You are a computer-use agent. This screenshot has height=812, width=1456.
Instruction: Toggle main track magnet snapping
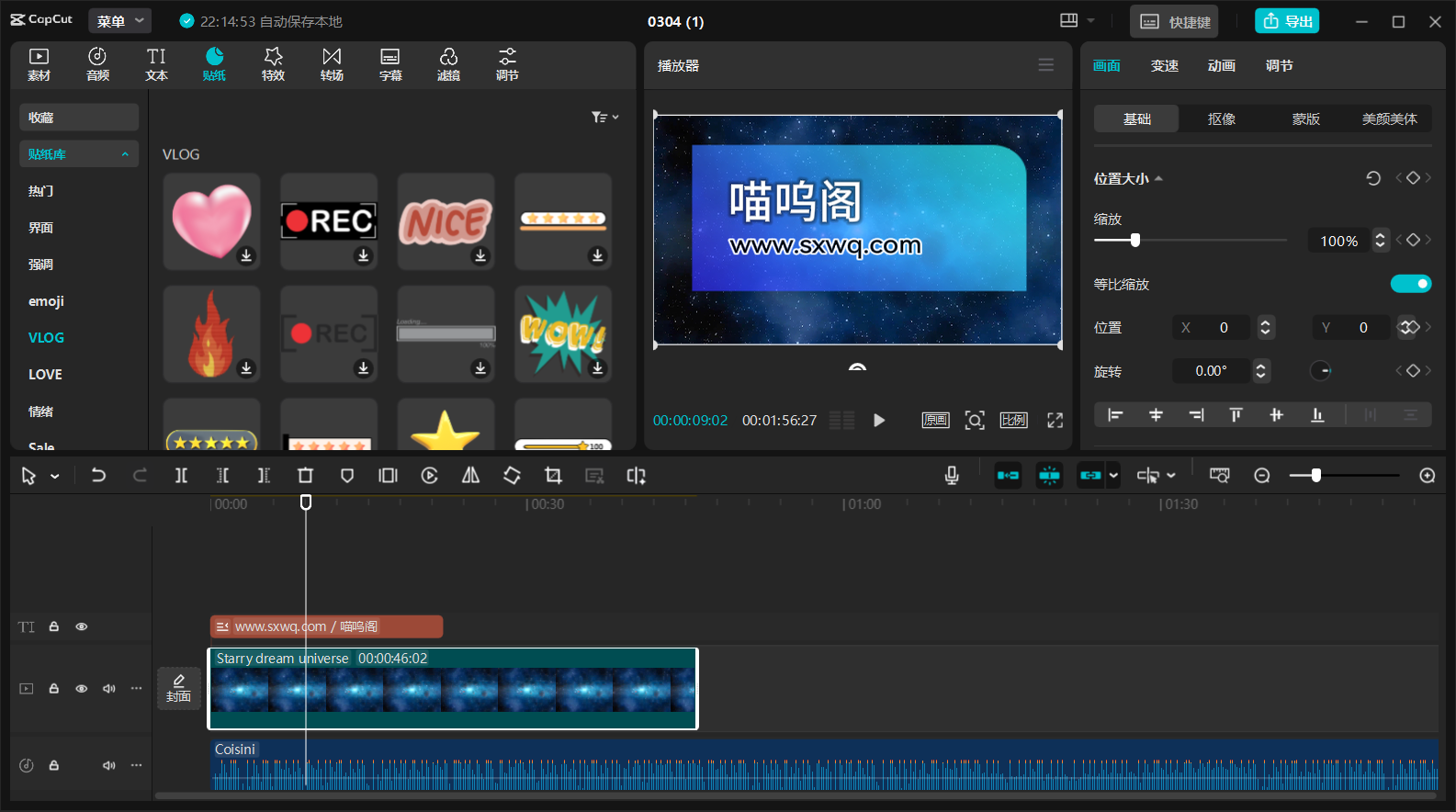click(1008, 475)
